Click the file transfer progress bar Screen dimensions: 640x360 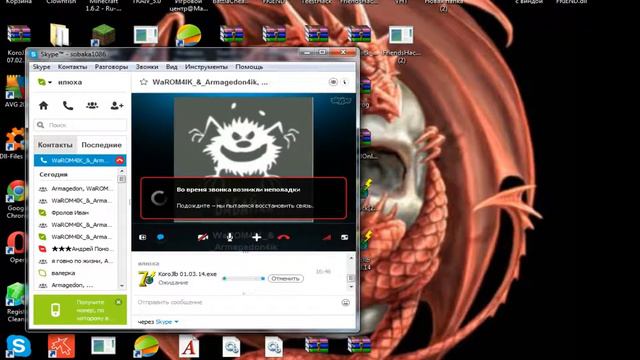pyautogui.click(x=244, y=278)
